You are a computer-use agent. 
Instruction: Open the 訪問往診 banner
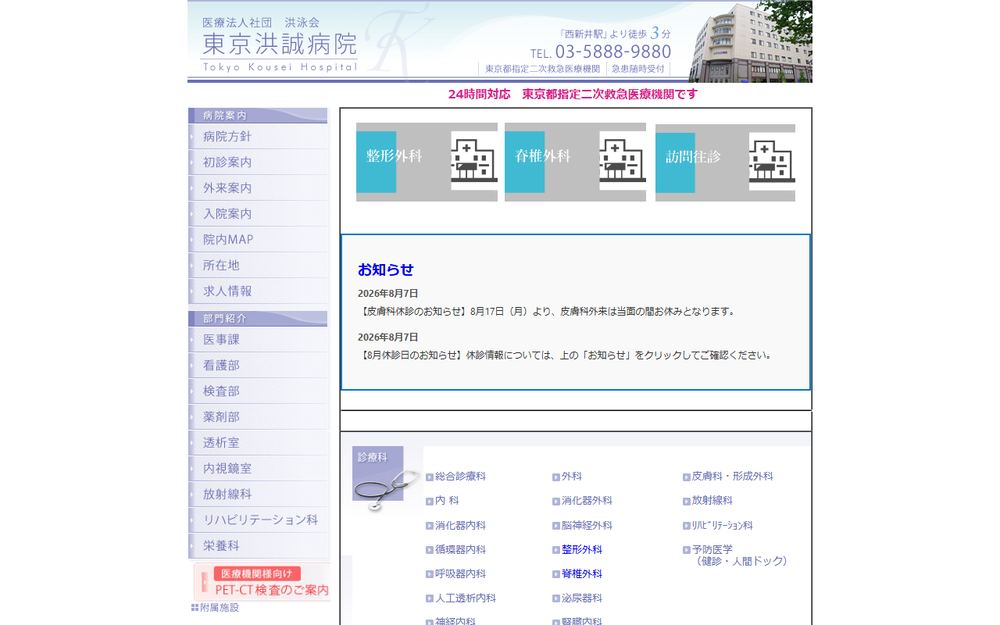click(725, 163)
